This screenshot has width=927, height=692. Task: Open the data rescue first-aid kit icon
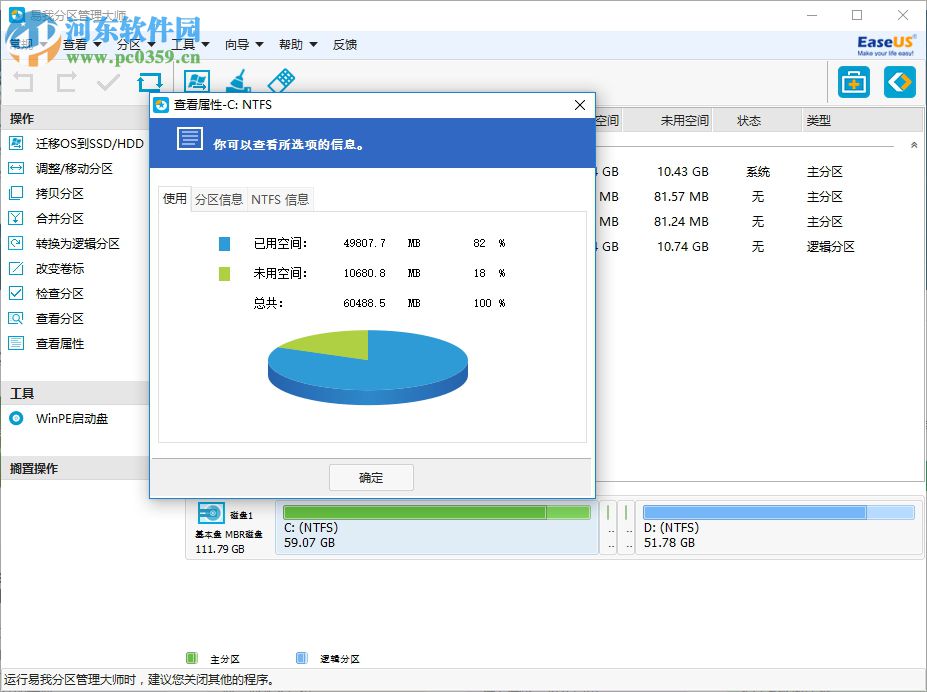tap(853, 82)
